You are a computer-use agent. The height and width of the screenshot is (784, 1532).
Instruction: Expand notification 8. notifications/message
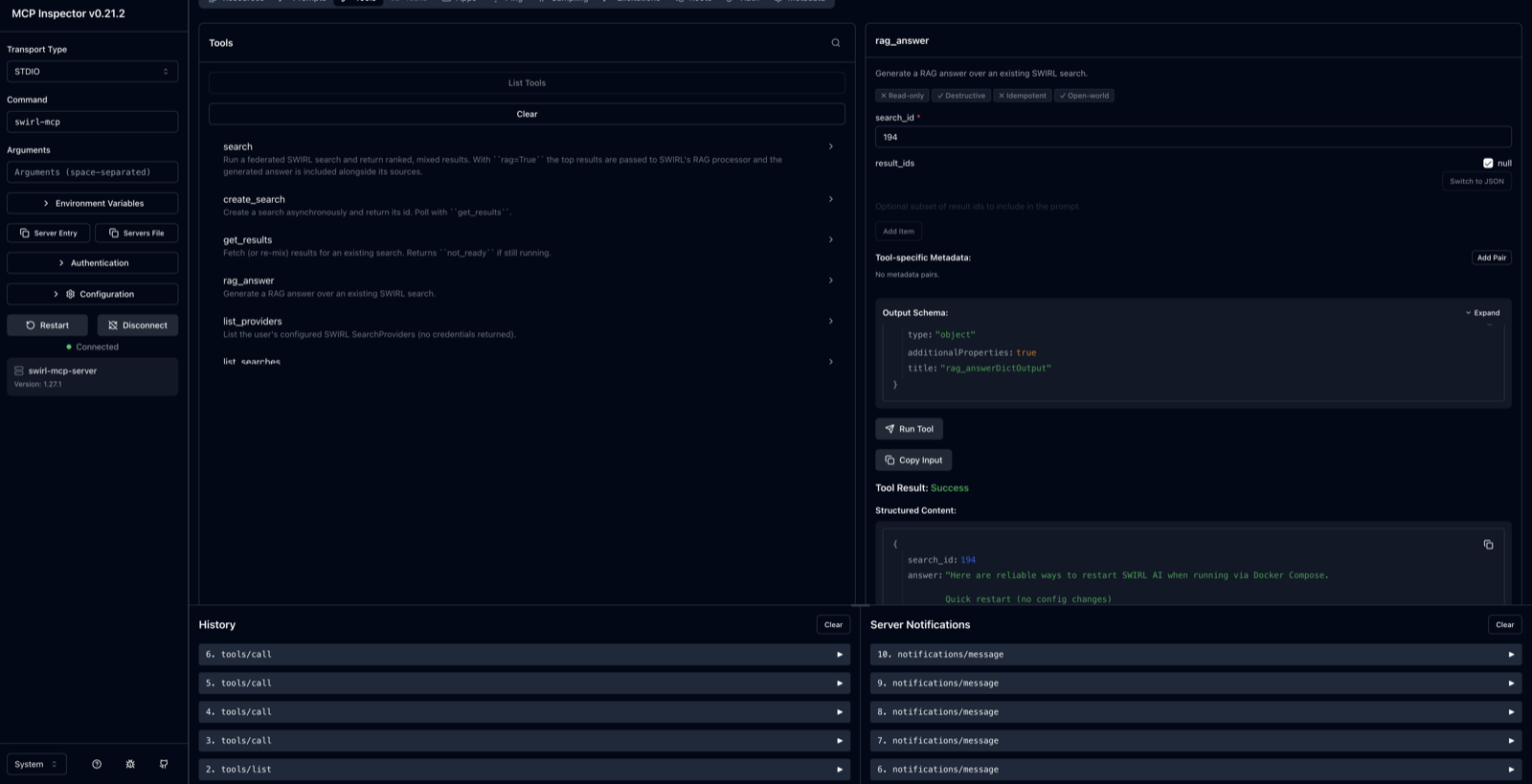1195,712
